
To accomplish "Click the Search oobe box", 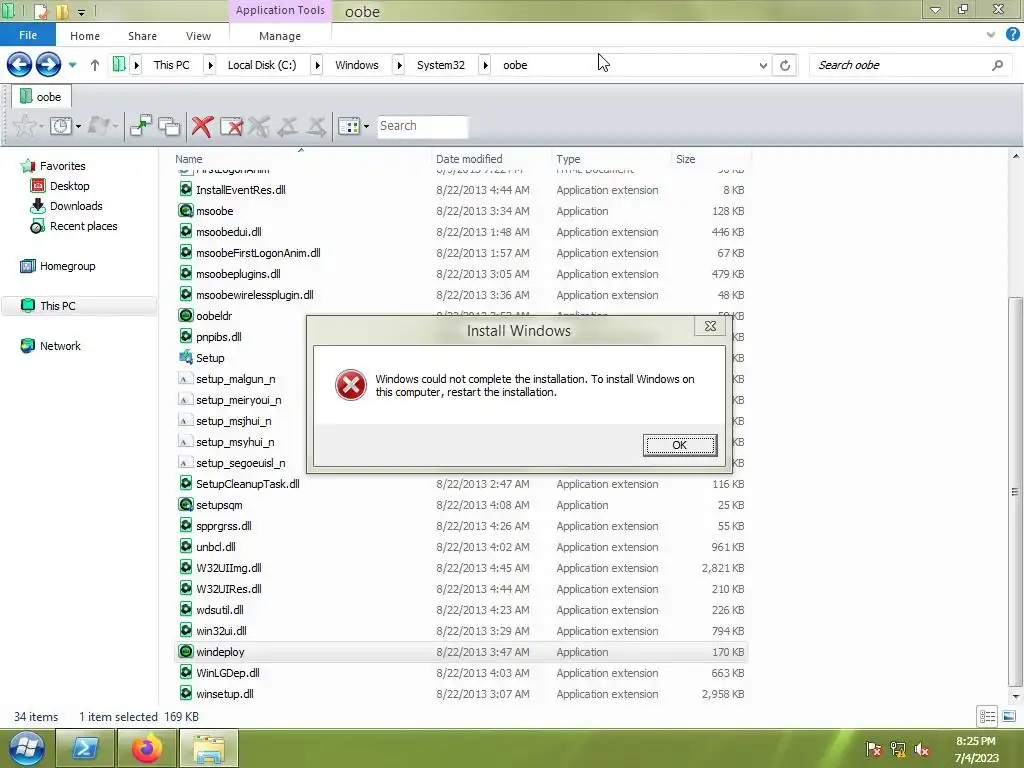I will tap(901, 65).
